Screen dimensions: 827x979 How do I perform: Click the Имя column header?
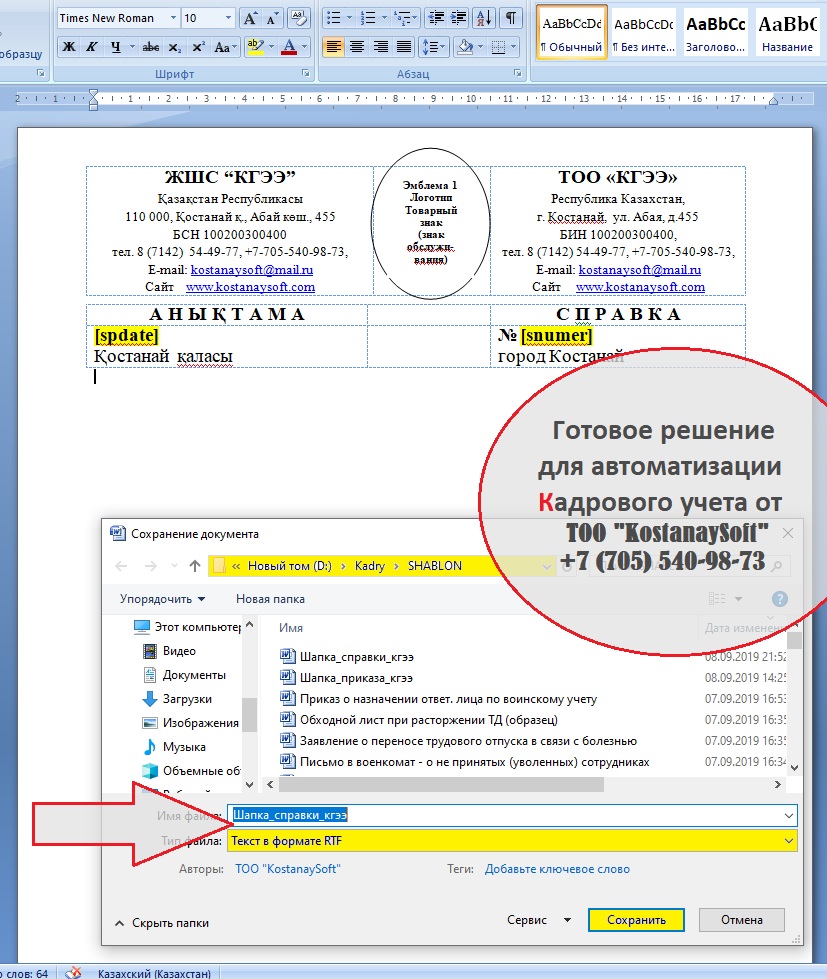(291, 627)
